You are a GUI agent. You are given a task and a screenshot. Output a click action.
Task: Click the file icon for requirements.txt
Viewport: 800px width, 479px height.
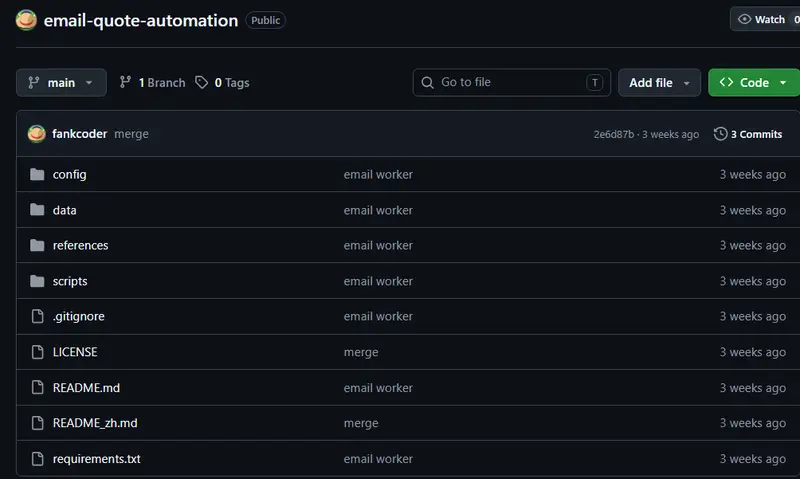(37, 459)
